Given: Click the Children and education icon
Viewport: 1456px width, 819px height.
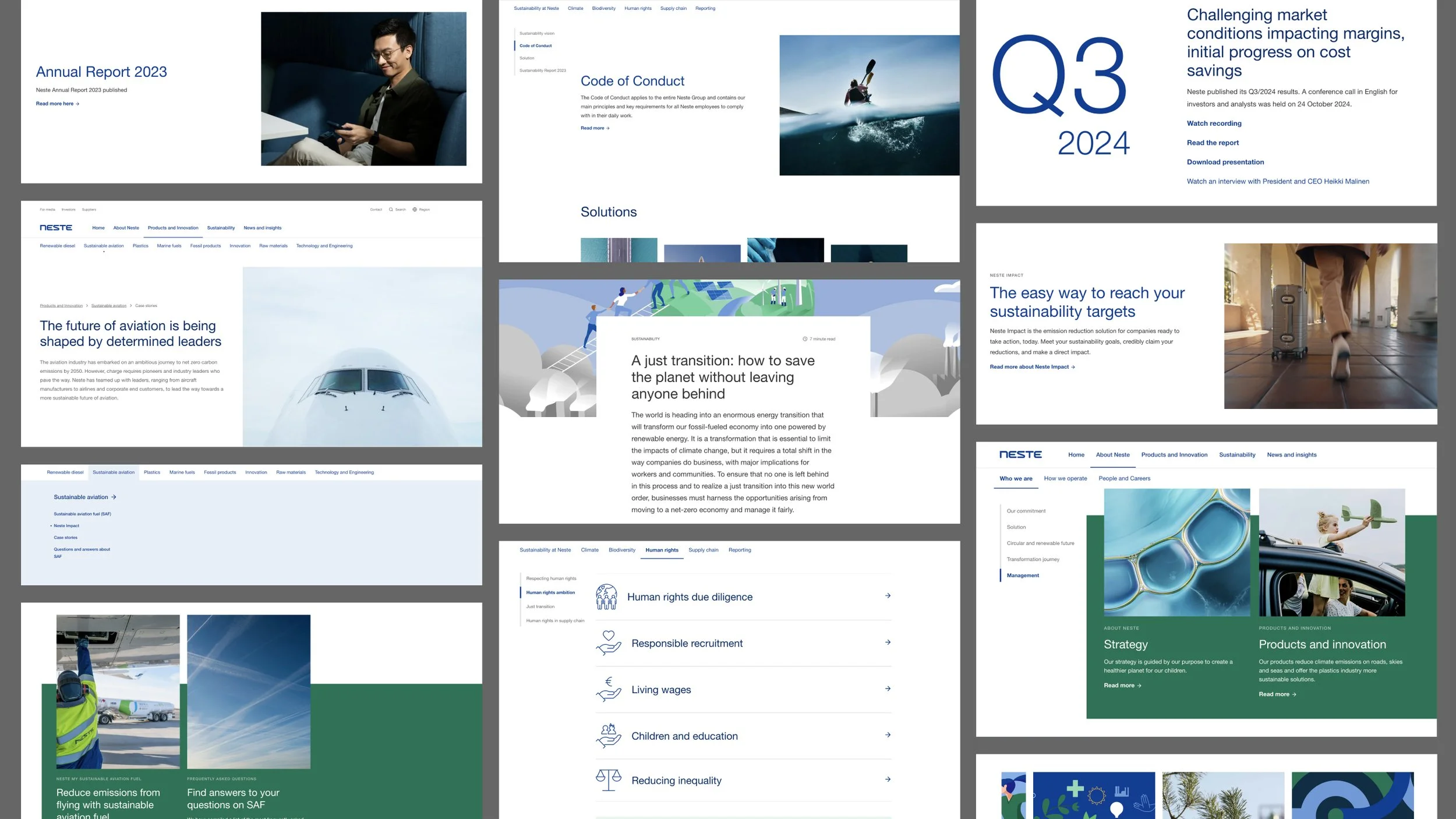Looking at the screenshot, I should point(609,736).
